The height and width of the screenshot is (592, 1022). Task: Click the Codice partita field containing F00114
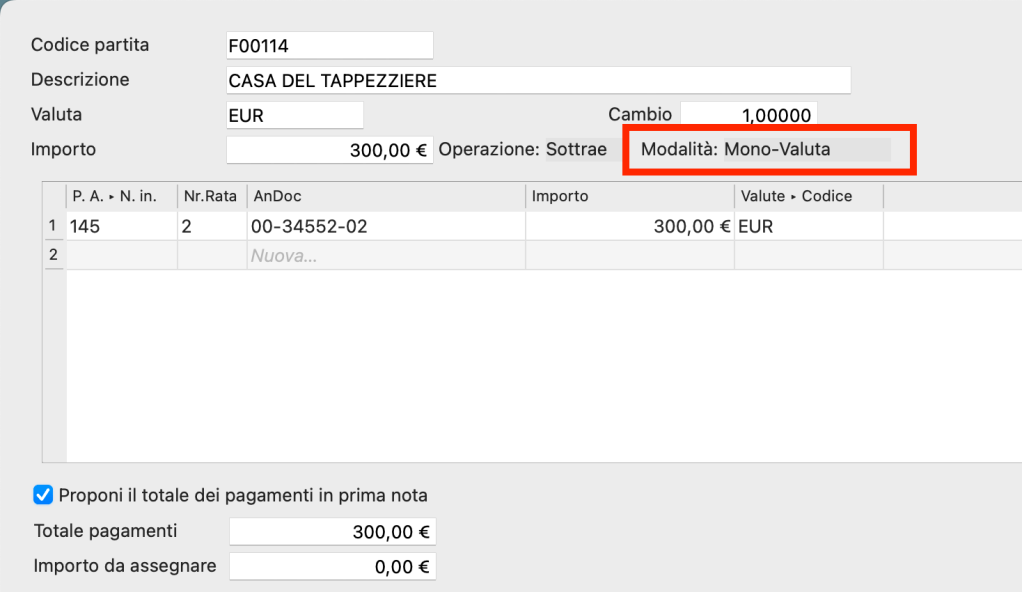tap(330, 46)
